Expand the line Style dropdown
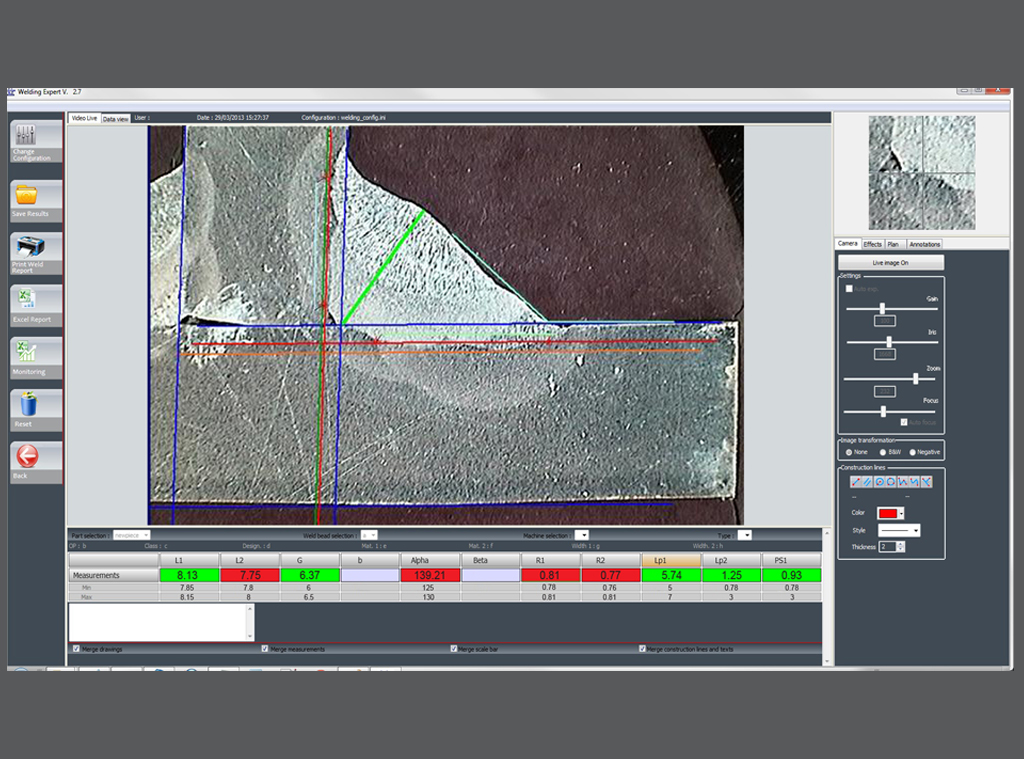 point(915,530)
